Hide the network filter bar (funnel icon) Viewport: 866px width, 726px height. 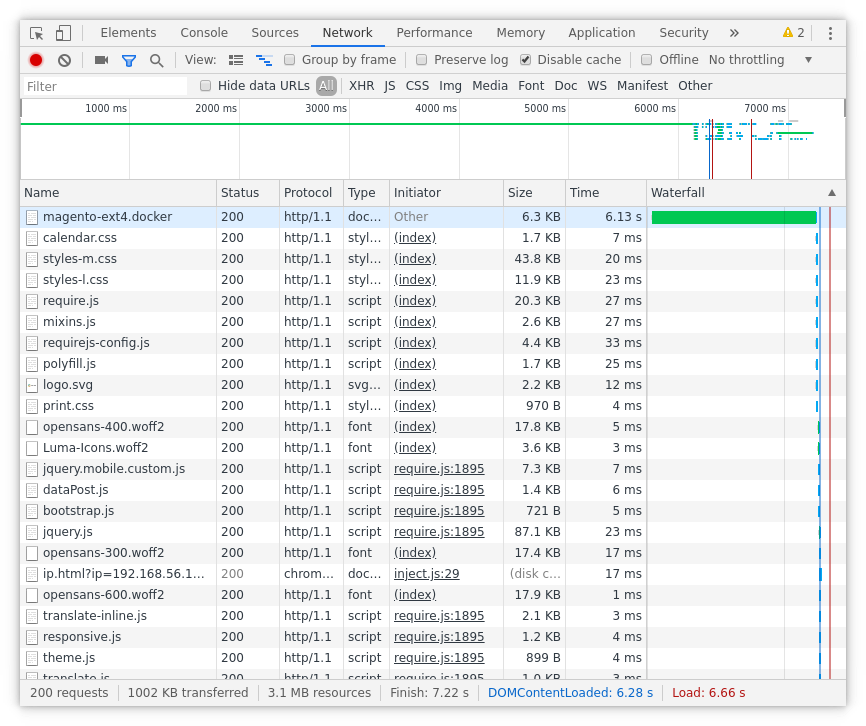coord(127,59)
